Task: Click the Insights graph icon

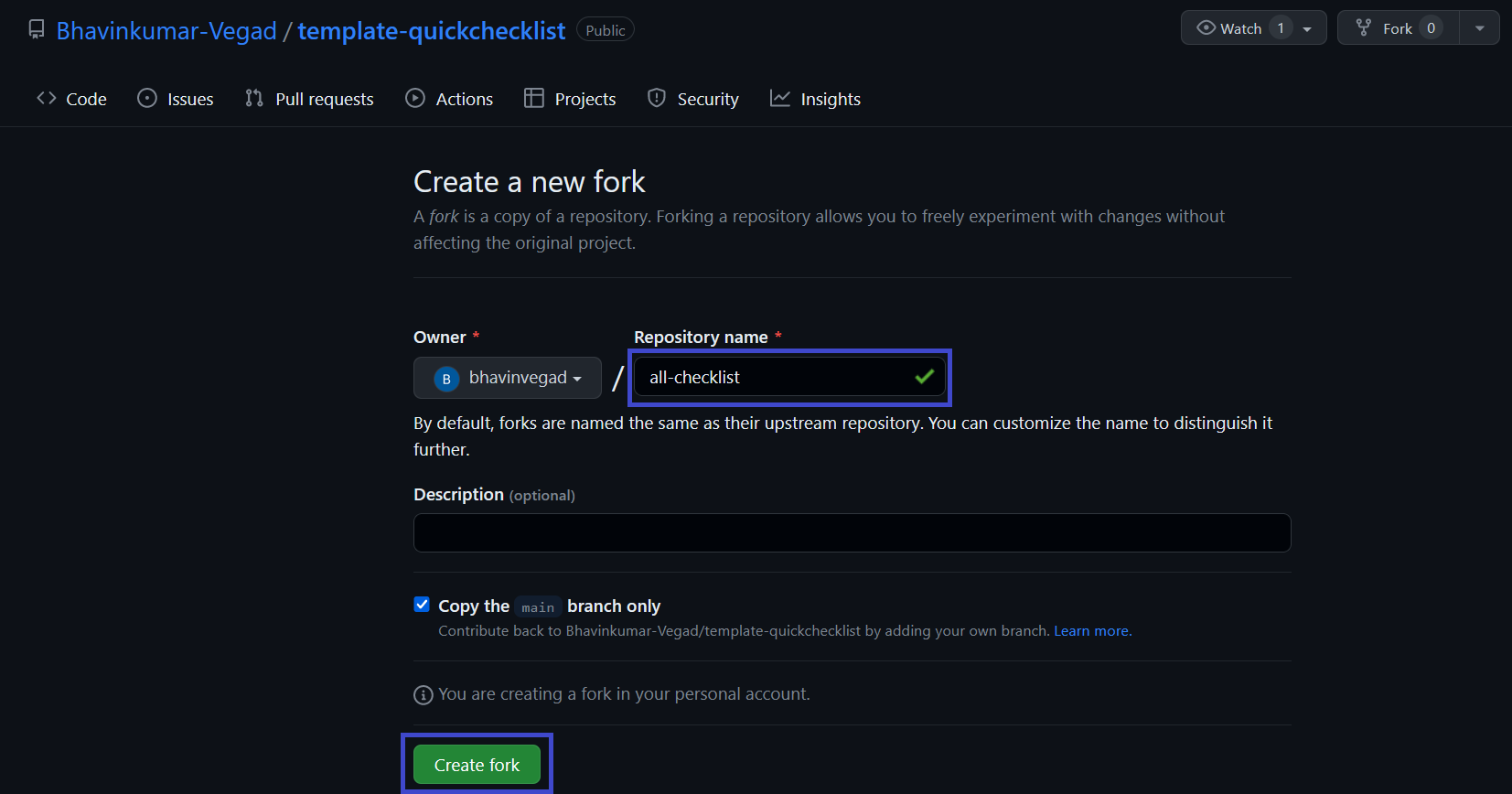Action: click(780, 98)
